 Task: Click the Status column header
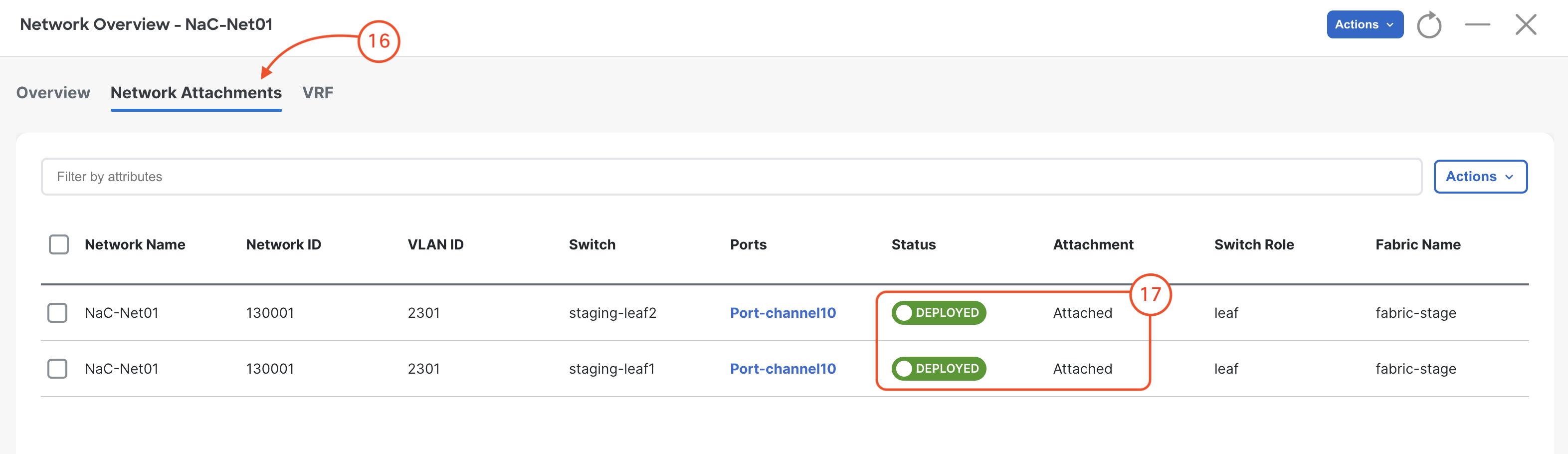(x=914, y=244)
